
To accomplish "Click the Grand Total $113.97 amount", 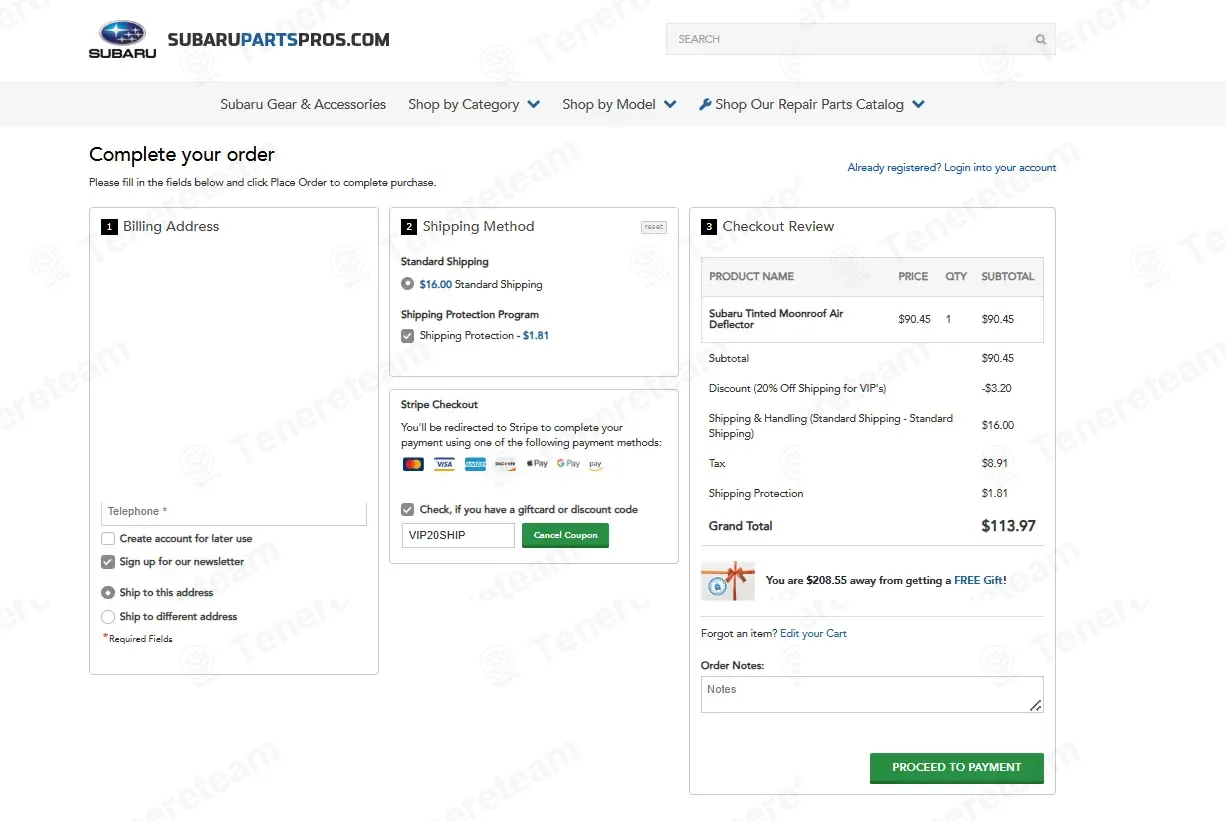I will click(1008, 526).
